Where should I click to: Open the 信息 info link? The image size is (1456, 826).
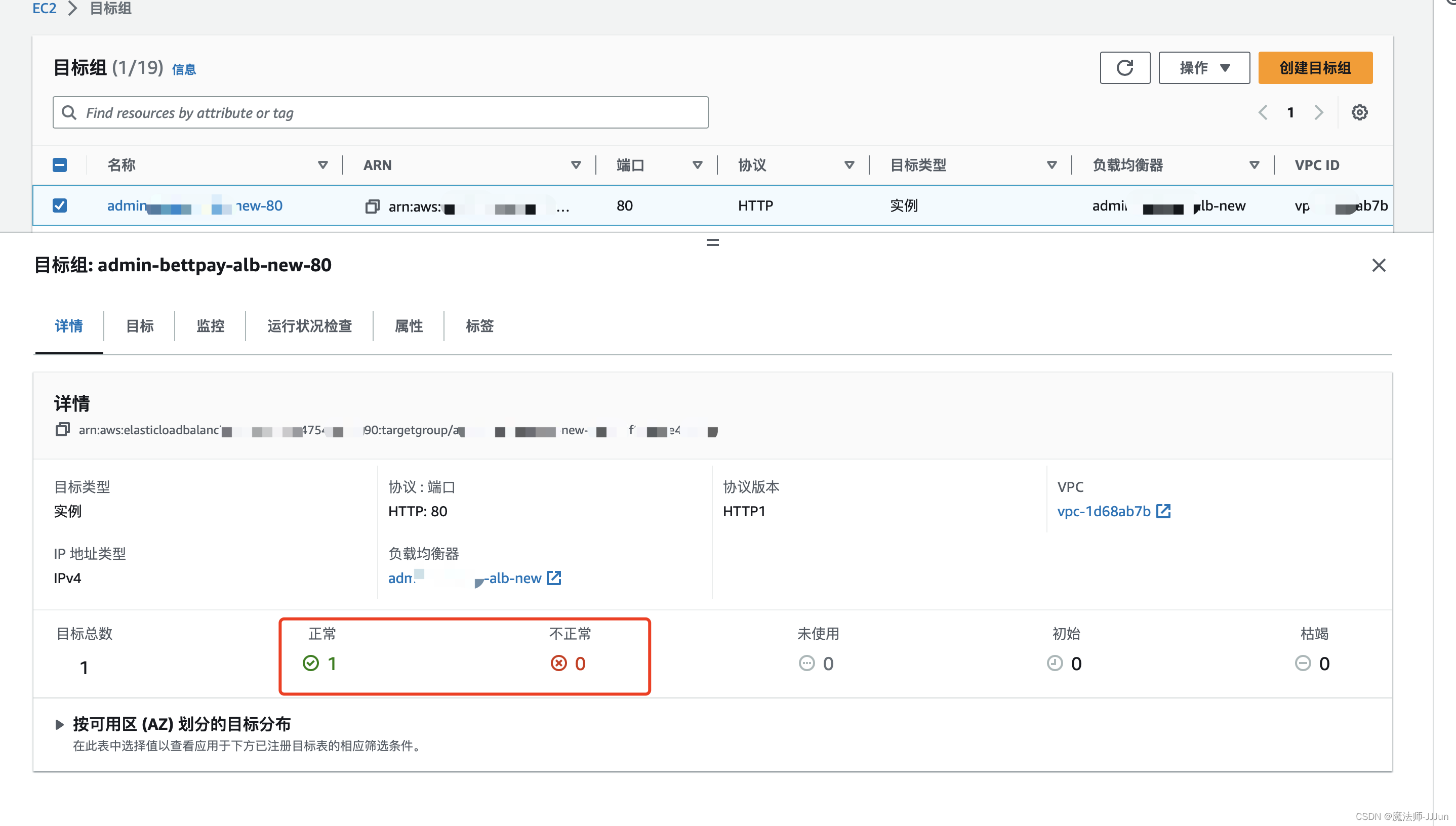(x=184, y=69)
